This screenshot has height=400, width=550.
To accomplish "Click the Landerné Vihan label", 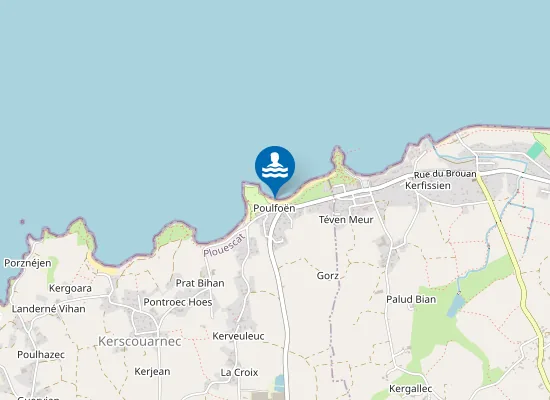I will (x=48, y=309).
